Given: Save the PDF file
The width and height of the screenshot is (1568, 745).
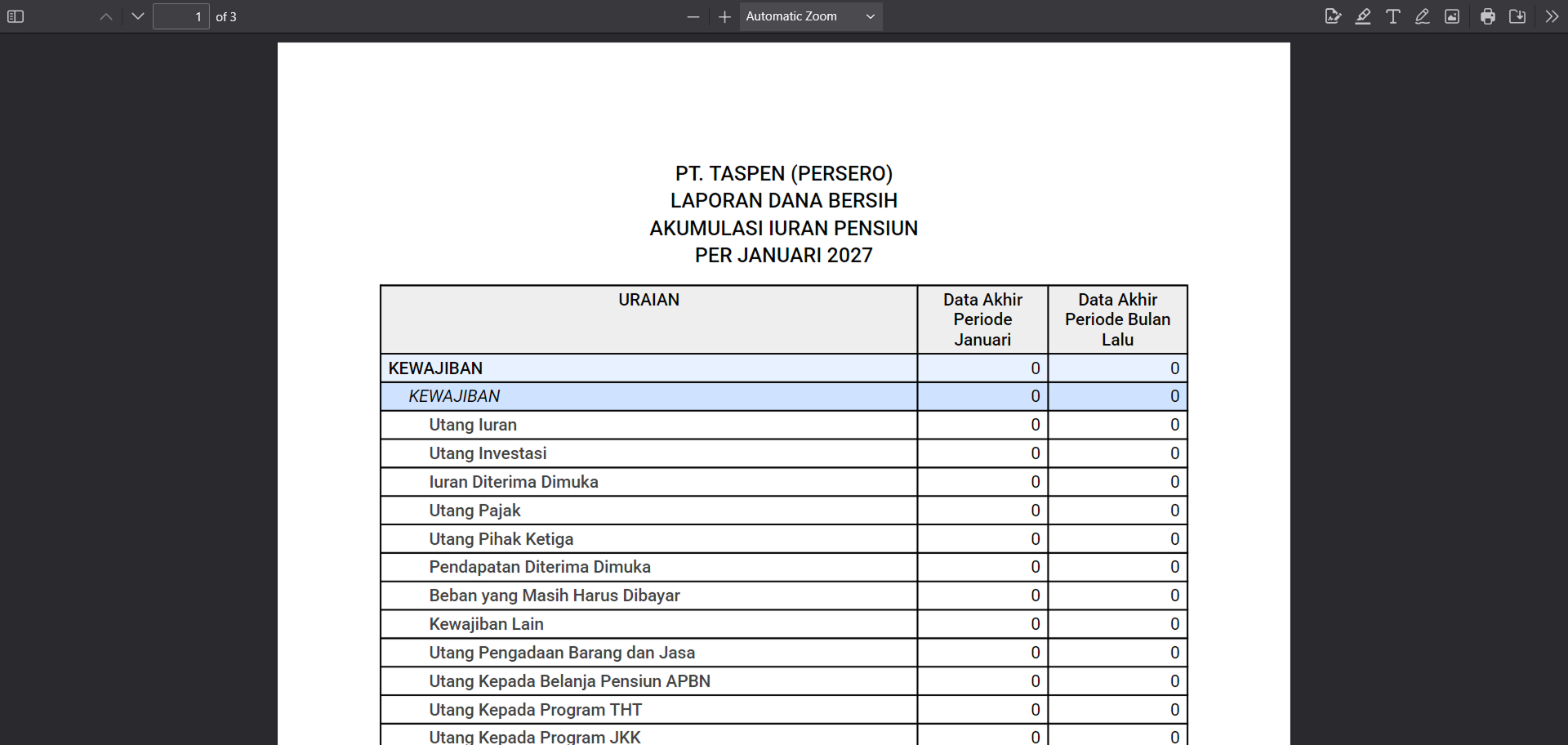Looking at the screenshot, I should pos(1517,16).
